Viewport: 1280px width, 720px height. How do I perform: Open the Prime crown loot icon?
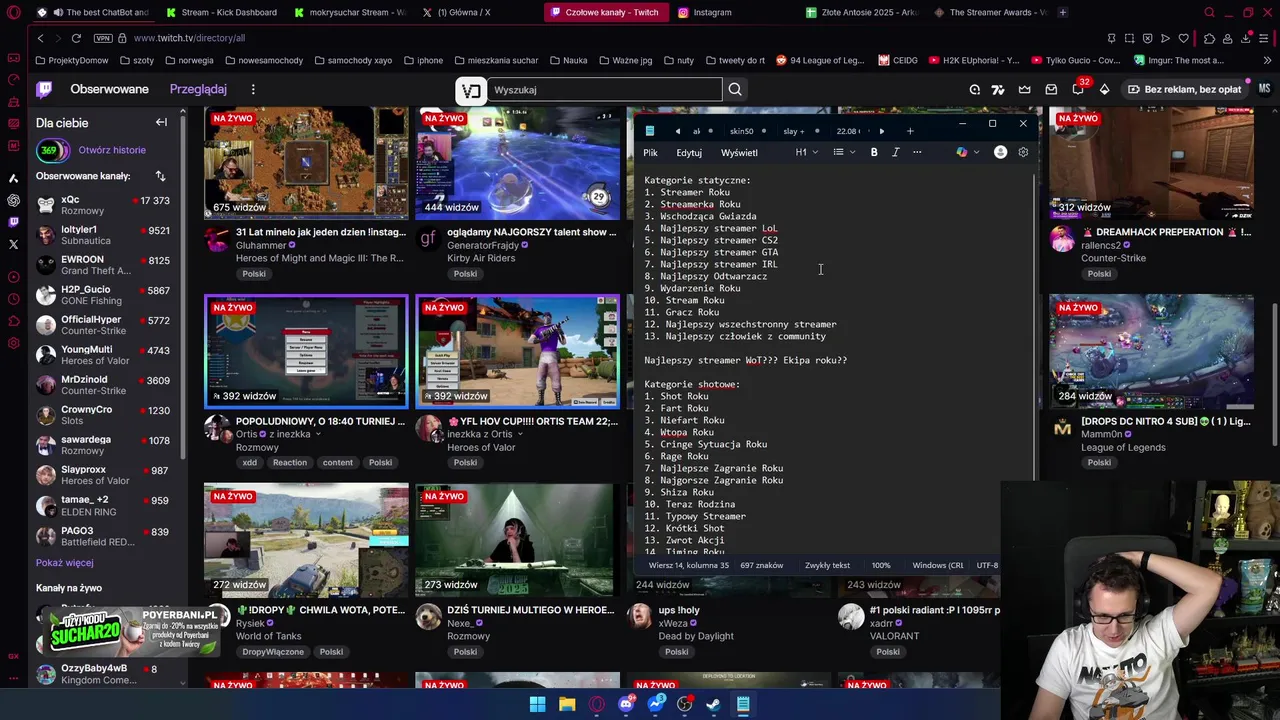click(1025, 89)
